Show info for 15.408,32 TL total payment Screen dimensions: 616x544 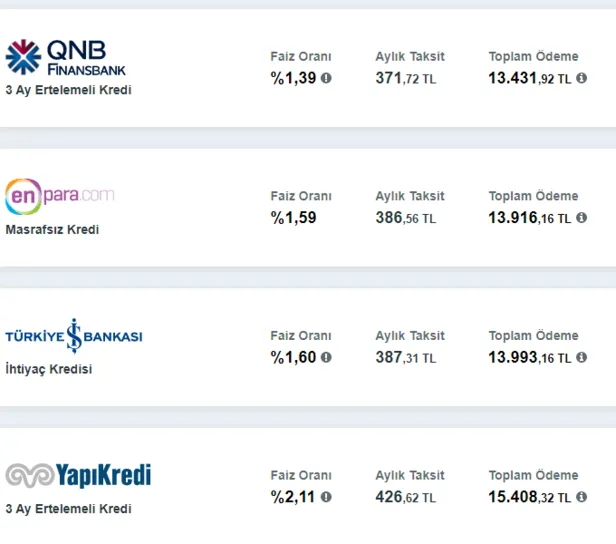582,497
